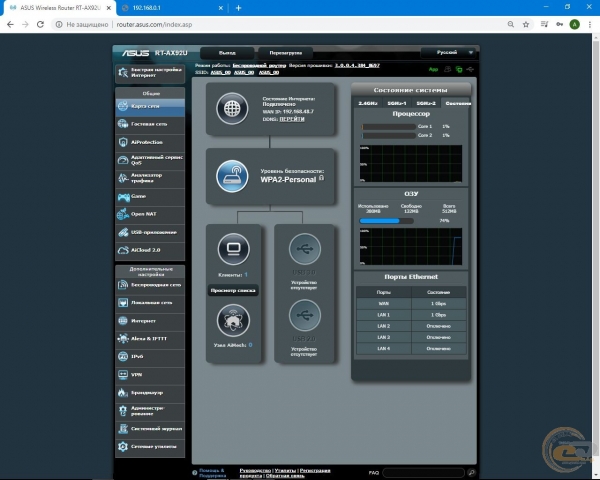
Task: Click the blue router security icon
Action: point(232,176)
